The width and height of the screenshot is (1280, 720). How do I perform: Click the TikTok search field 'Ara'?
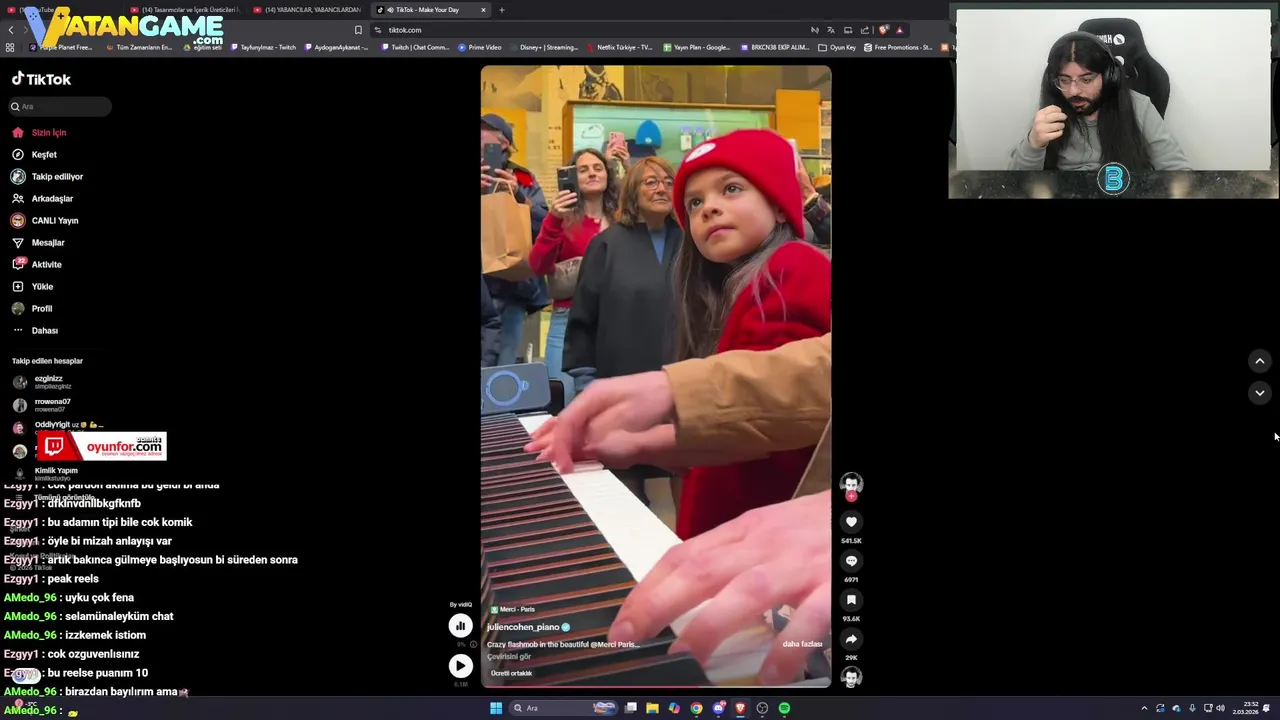pyautogui.click(x=60, y=106)
